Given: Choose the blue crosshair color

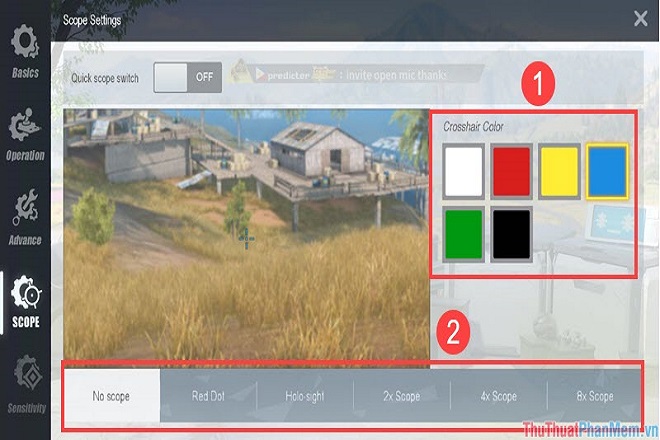Looking at the screenshot, I should point(607,171).
